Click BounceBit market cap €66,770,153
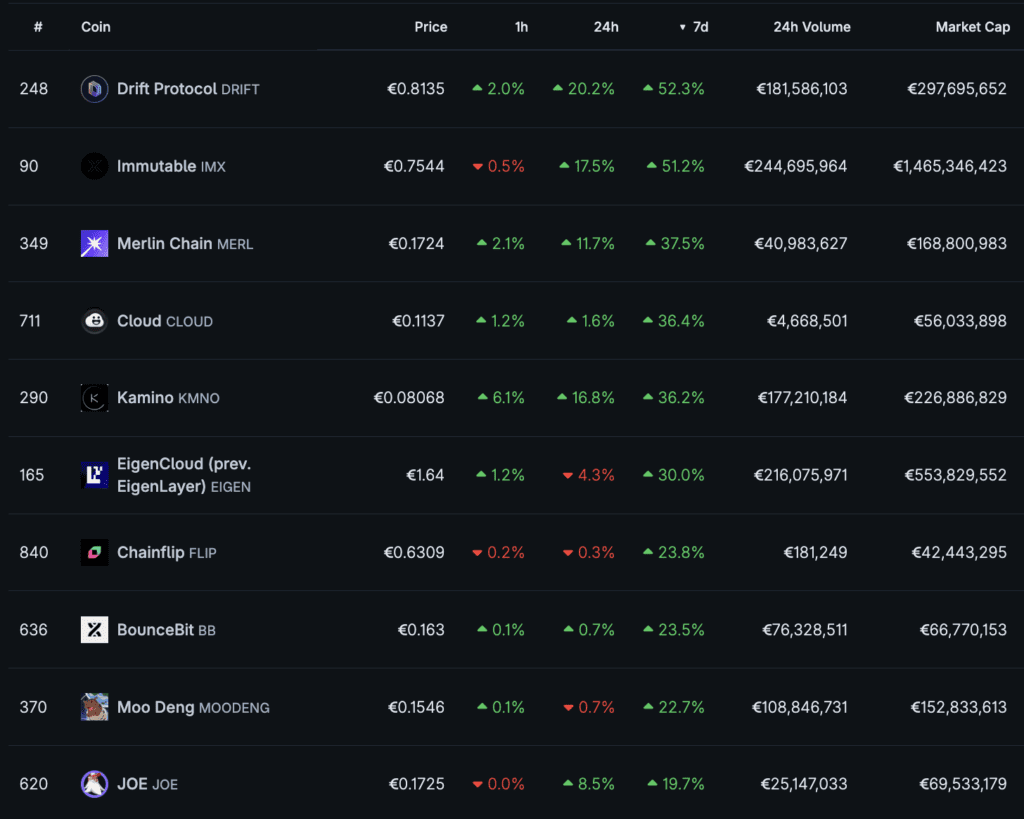1024x819 pixels. coord(963,630)
